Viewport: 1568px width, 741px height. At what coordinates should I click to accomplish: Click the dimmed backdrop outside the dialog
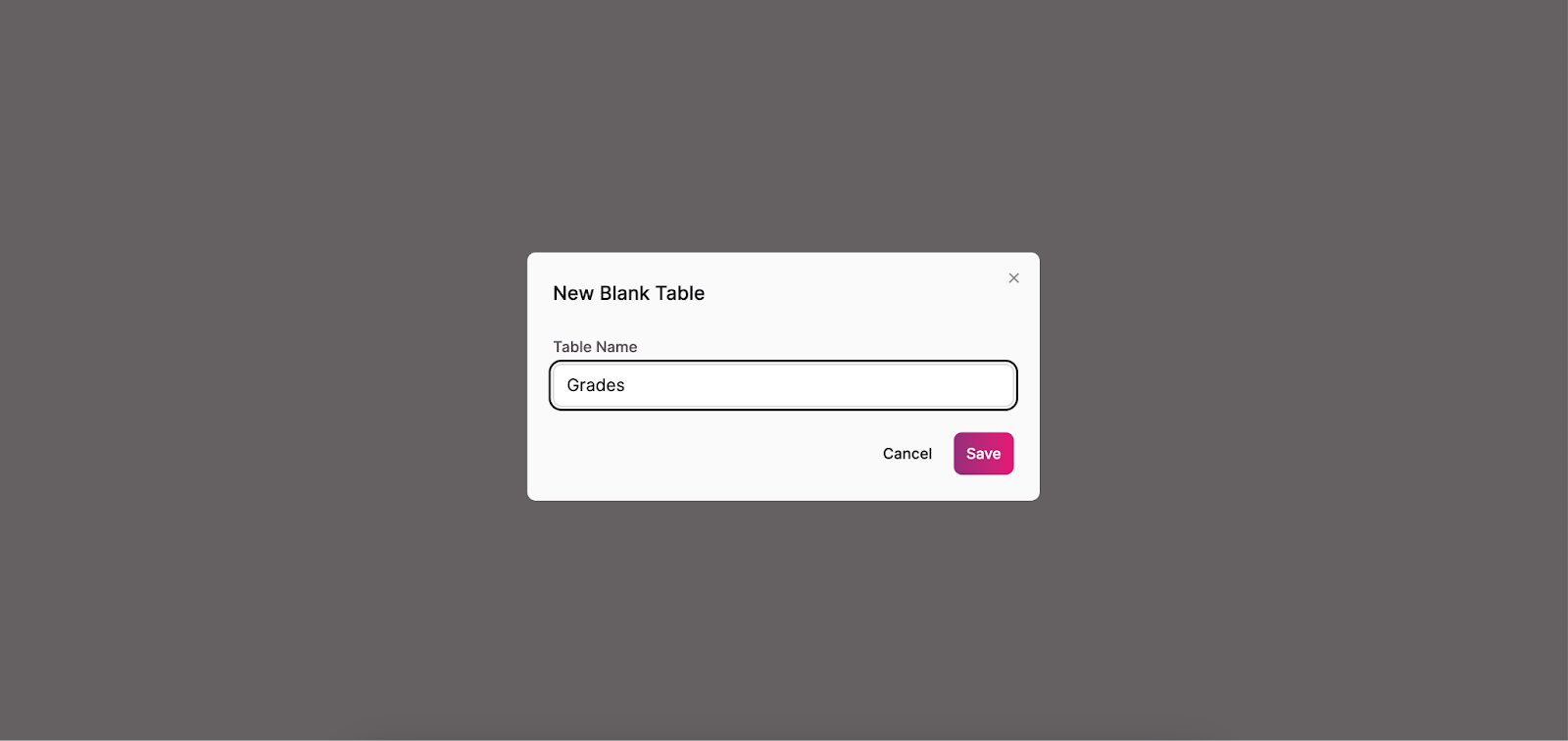click(265, 372)
